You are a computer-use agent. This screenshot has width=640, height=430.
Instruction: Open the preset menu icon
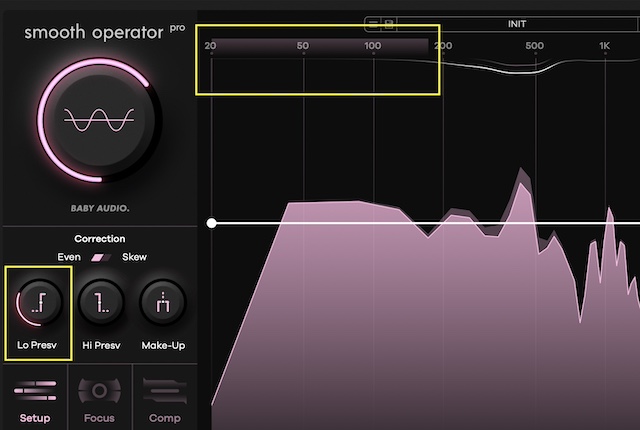373,24
